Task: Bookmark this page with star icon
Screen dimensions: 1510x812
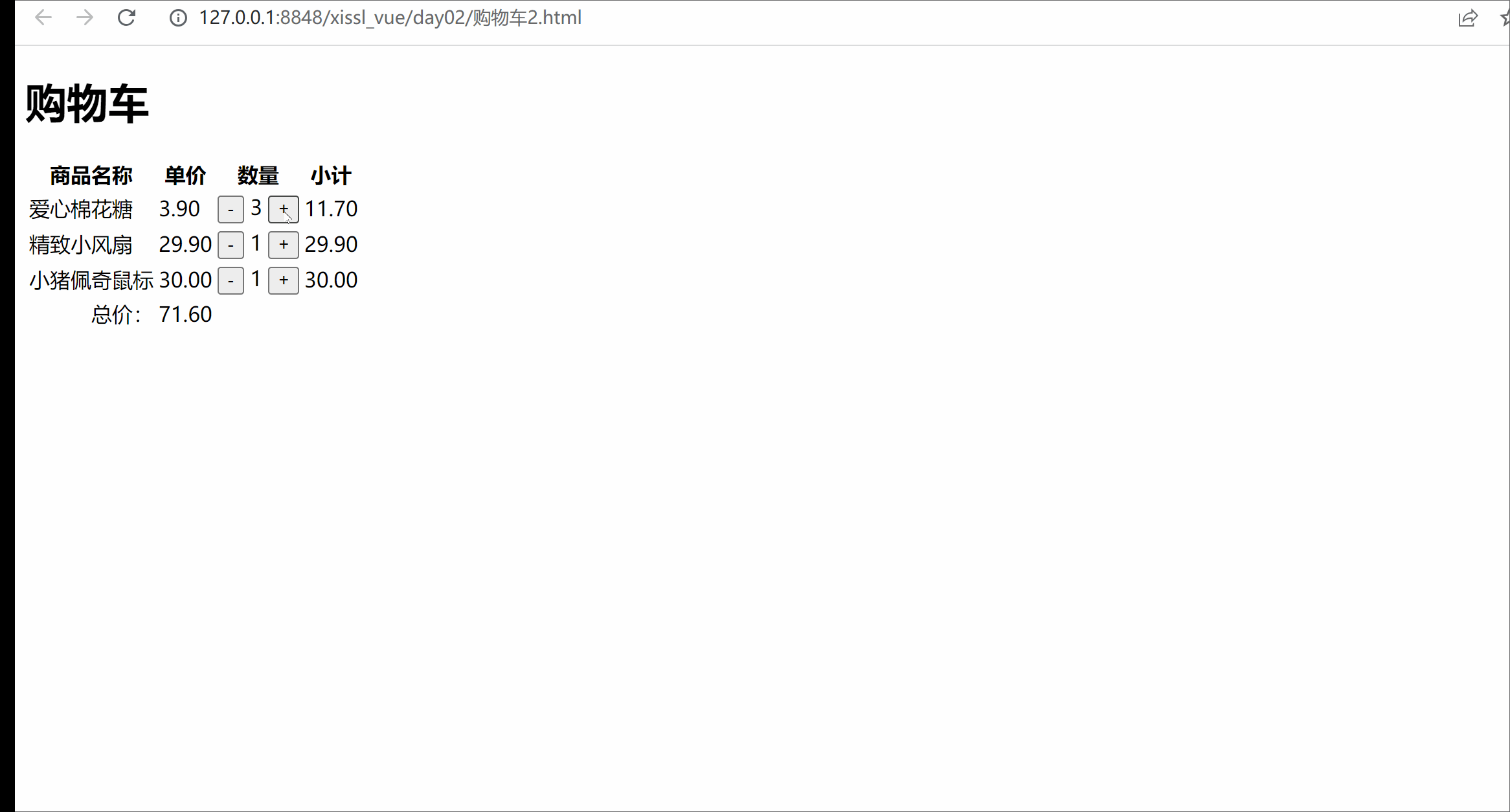Action: coord(1505,18)
